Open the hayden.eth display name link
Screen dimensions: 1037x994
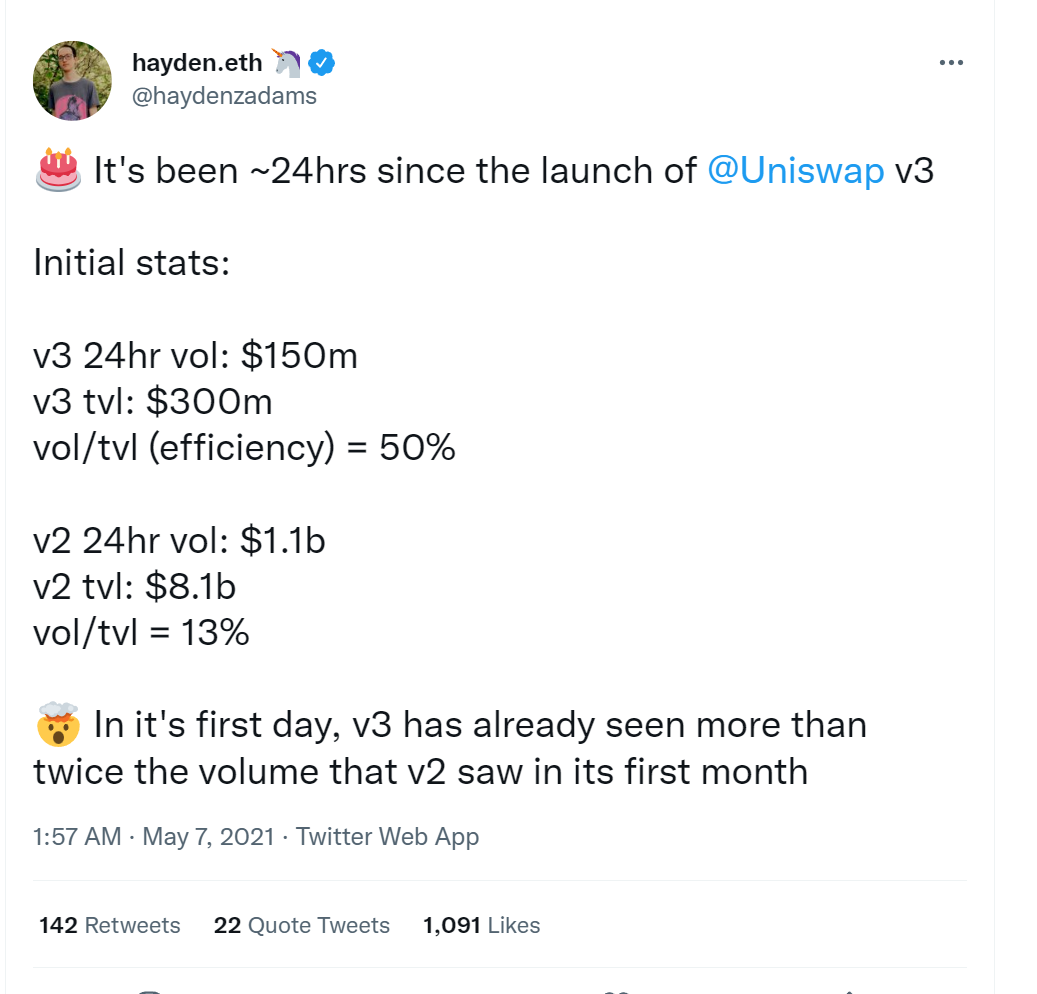197,63
